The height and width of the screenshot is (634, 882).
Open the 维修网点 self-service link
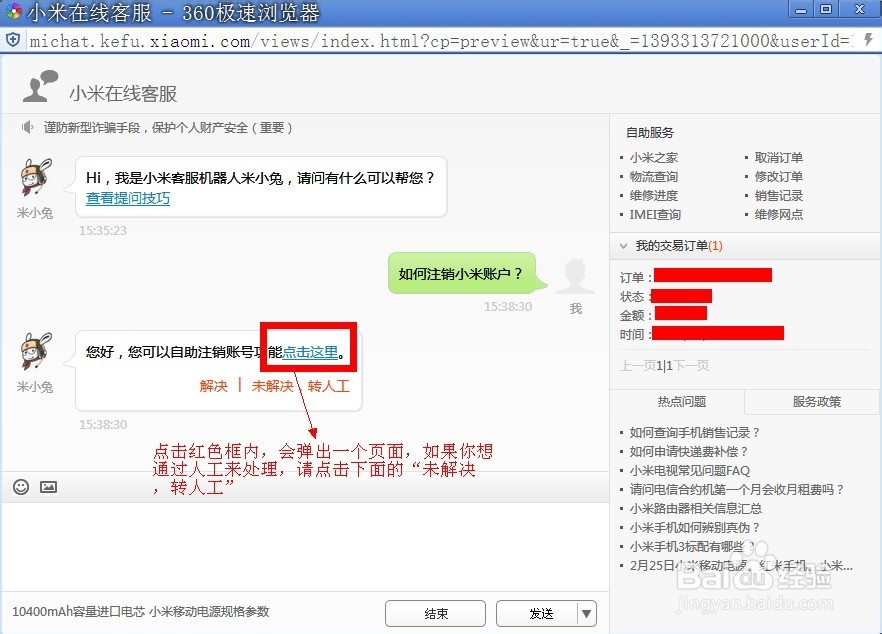point(778,214)
